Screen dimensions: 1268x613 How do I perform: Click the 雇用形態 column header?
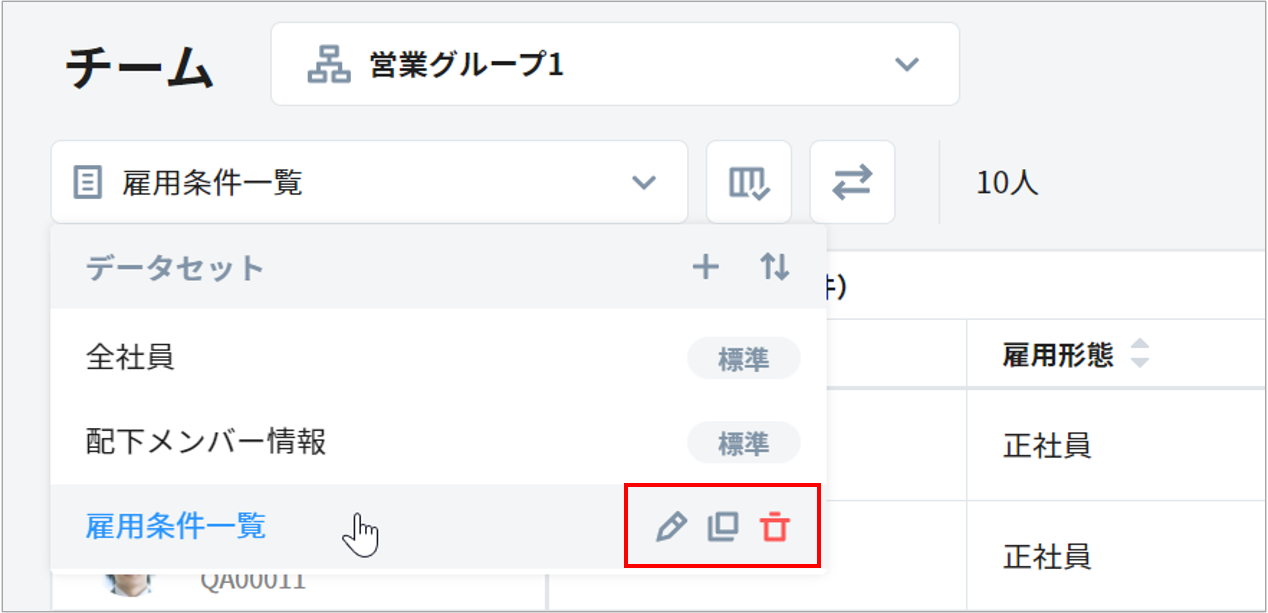coord(1058,355)
